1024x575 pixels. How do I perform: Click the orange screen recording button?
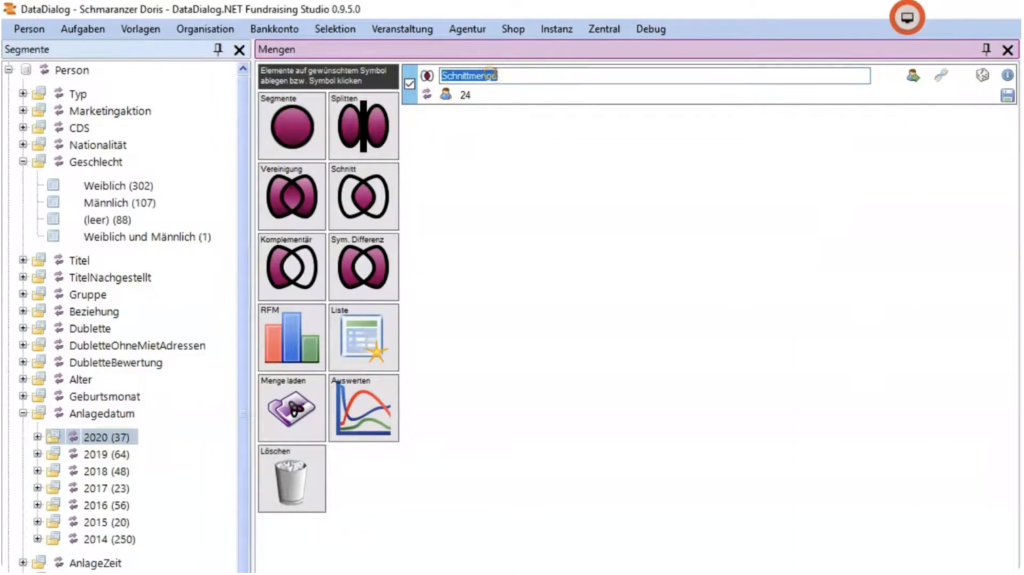906,18
